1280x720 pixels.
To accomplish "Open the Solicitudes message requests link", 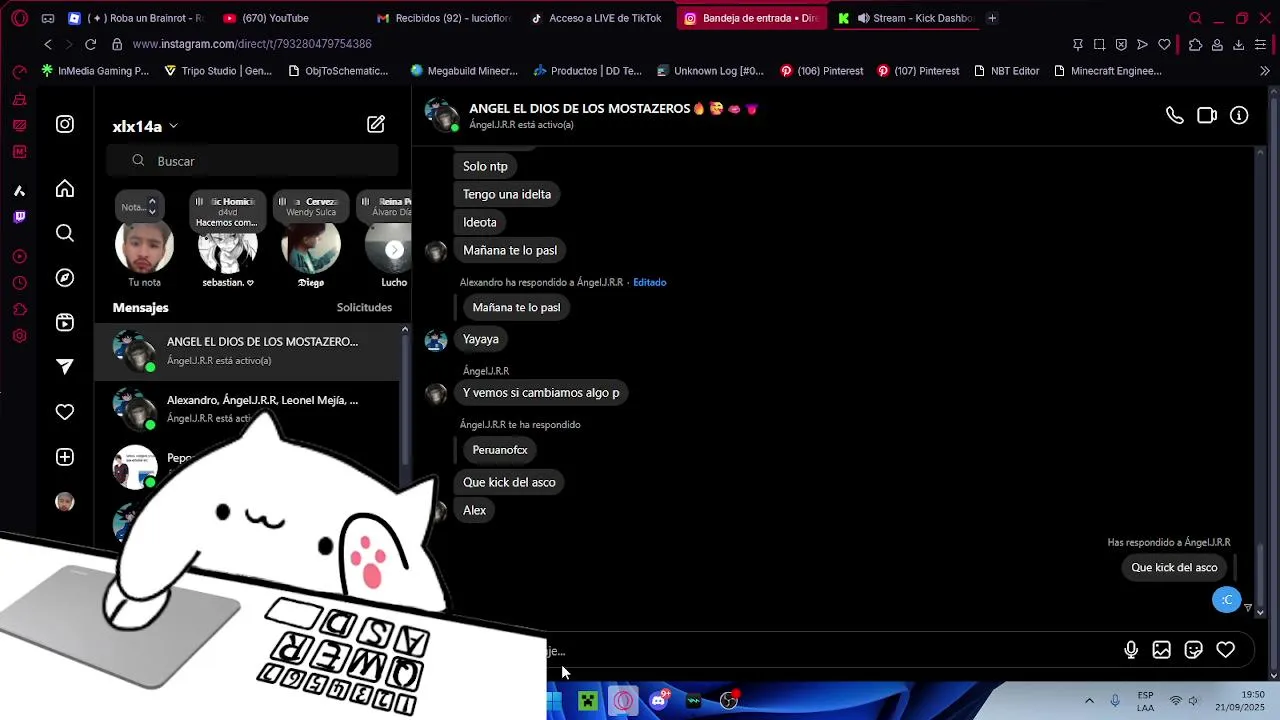I will [x=364, y=308].
